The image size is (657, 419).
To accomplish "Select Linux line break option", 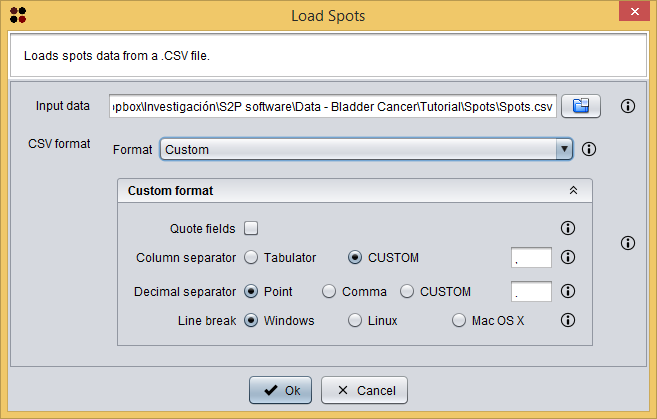I will [355, 321].
